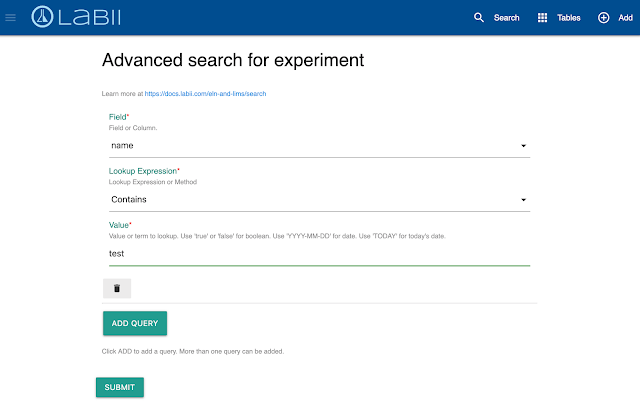640x406 pixels.
Task: Select the 'Contains' expression combo box
Action: (310, 200)
